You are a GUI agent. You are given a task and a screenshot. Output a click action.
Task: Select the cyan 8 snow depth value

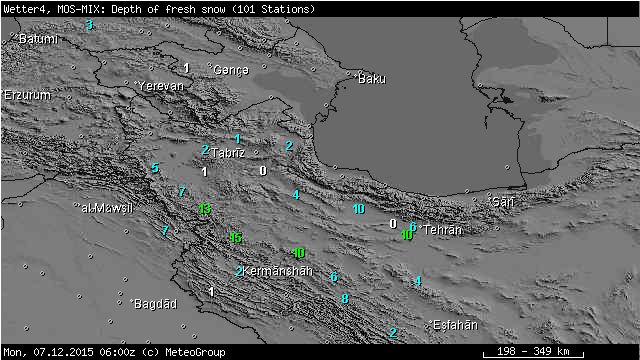point(345,299)
